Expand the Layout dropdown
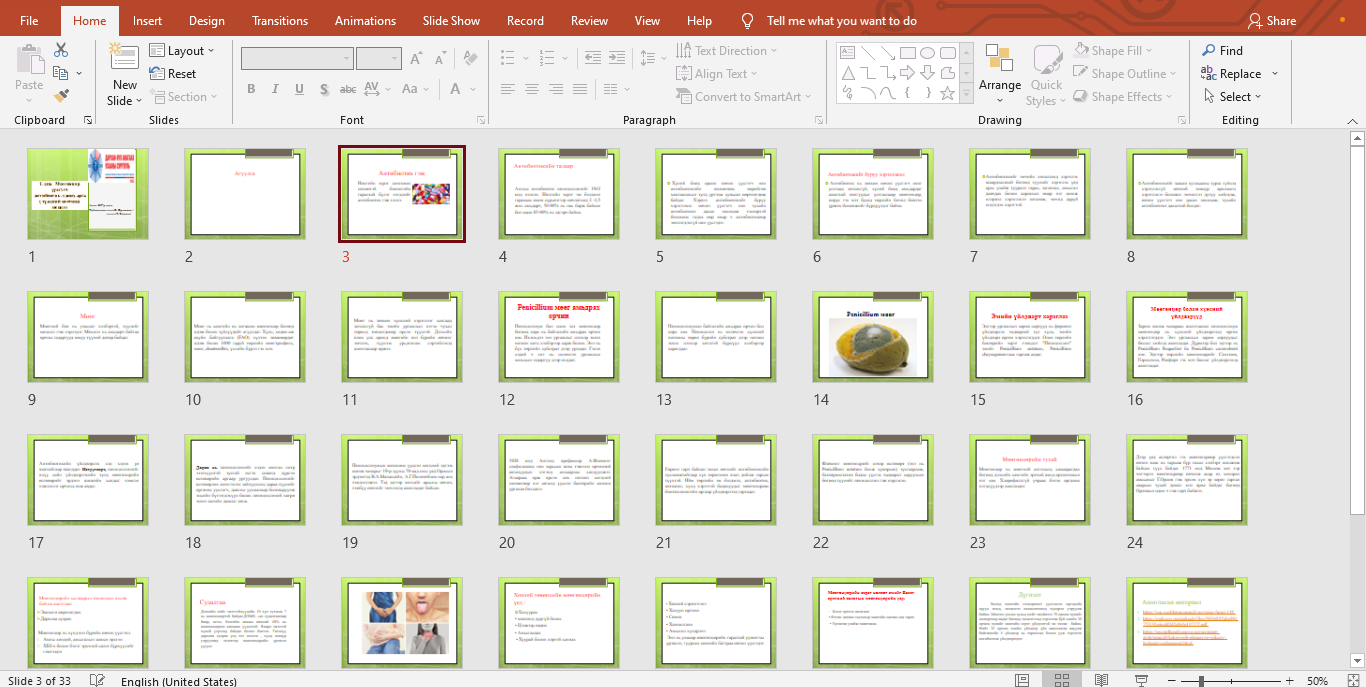The width and height of the screenshot is (1366, 687). coord(184,51)
